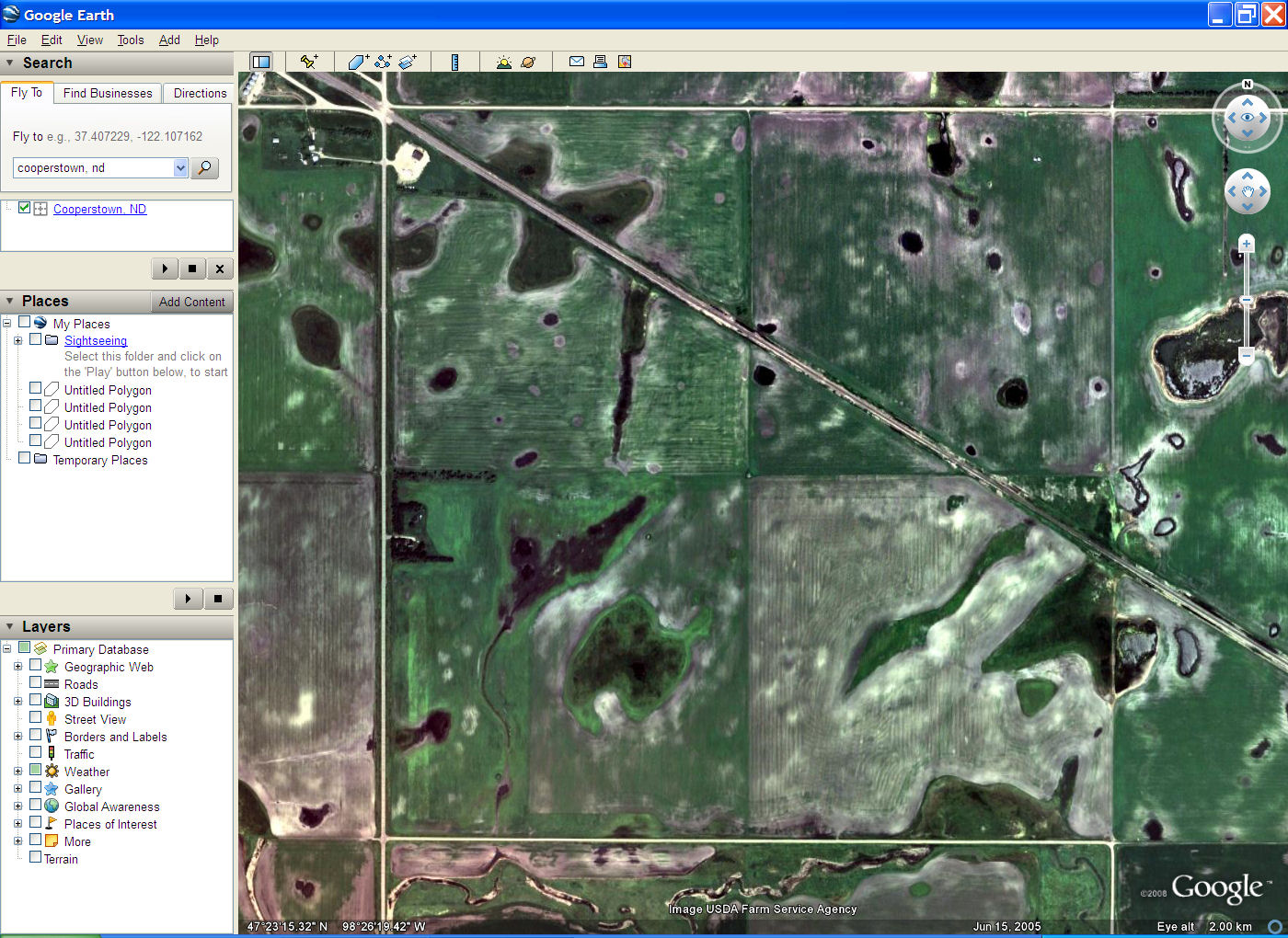The height and width of the screenshot is (938, 1288).
Task: Click the search magnifying glass button
Action: tap(204, 167)
